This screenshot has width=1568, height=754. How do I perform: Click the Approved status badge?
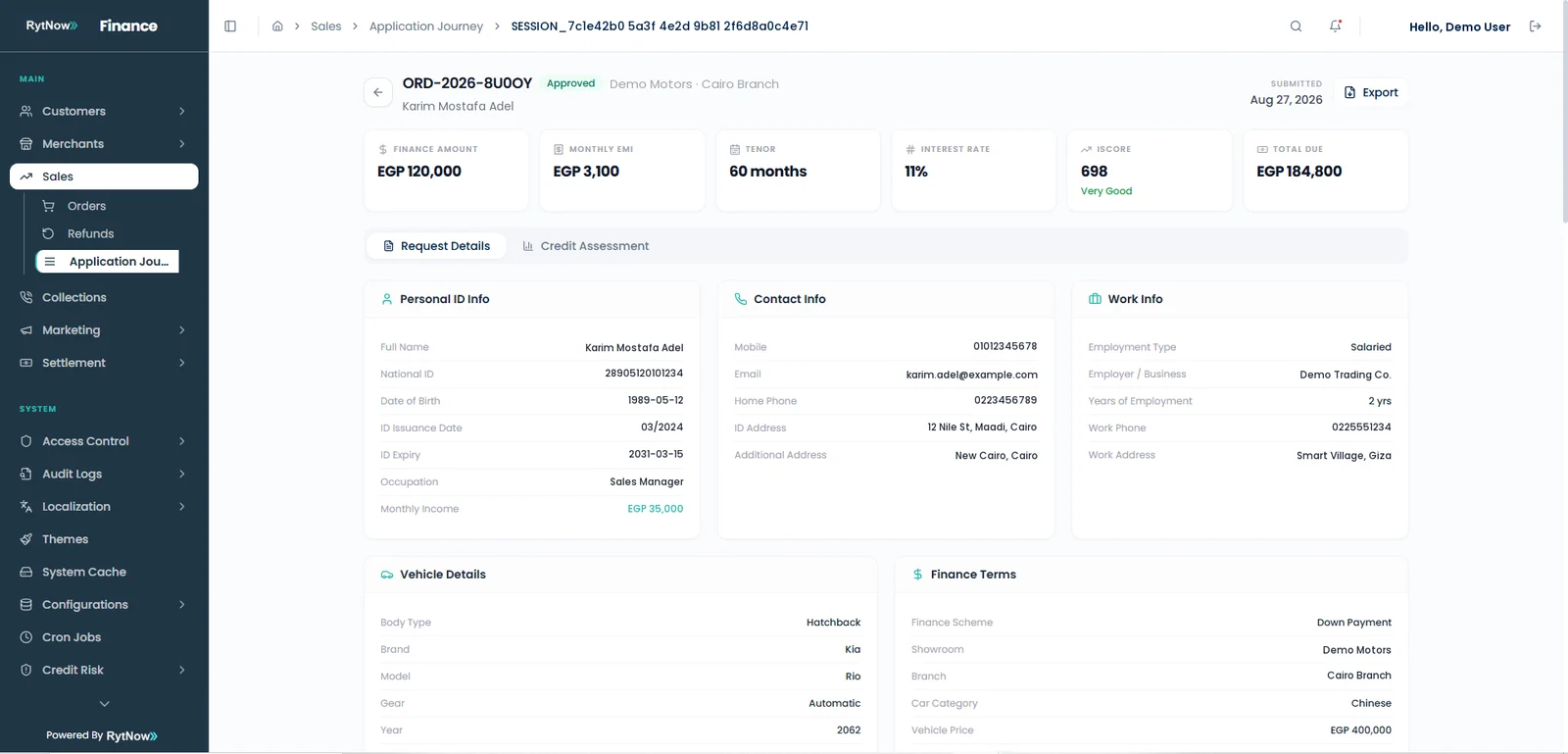(x=570, y=83)
